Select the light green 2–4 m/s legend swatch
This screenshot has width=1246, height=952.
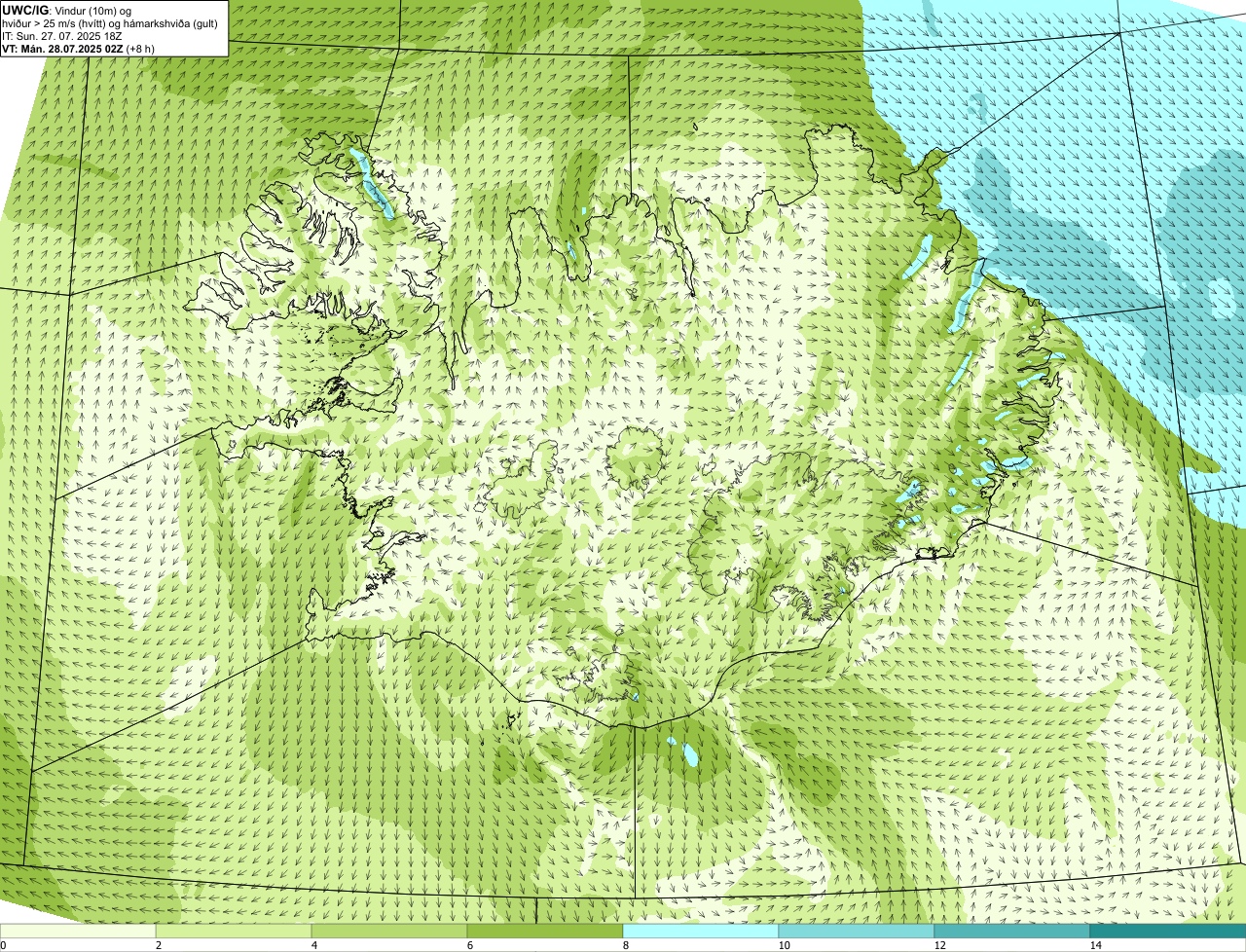234,931
